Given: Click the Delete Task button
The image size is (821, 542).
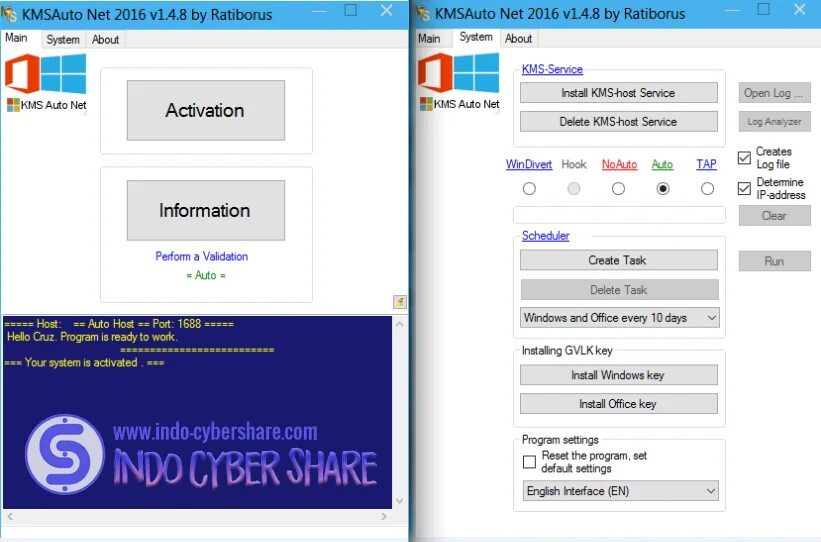Looking at the screenshot, I should pos(618,289).
